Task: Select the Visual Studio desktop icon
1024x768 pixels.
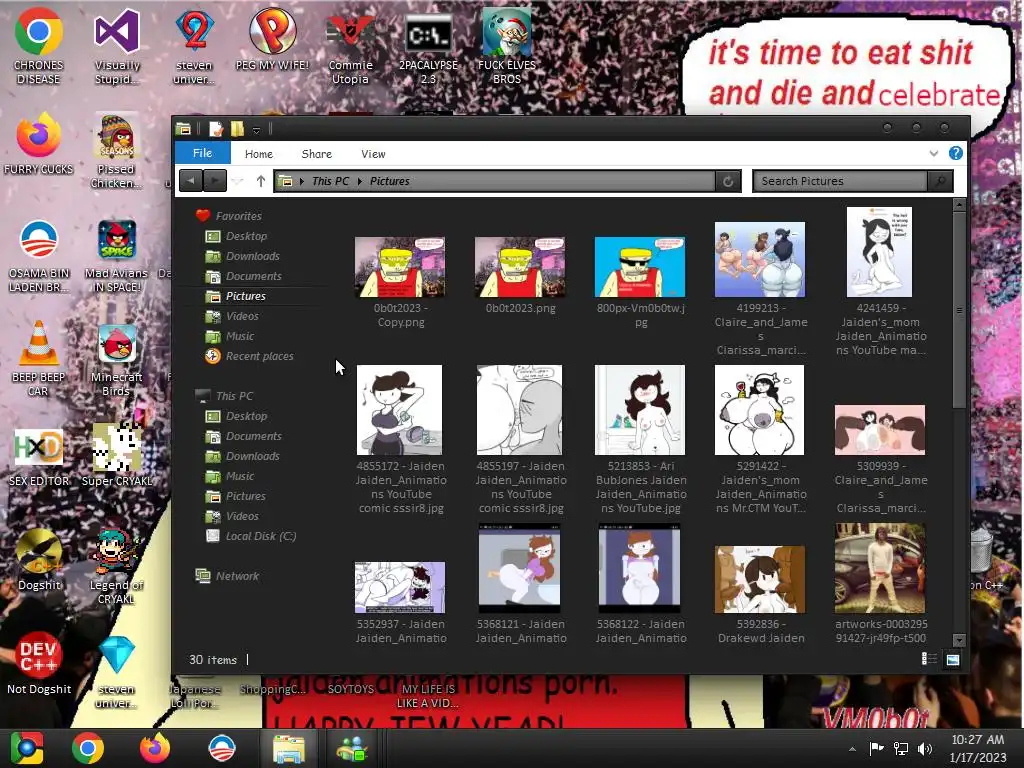Action: (x=117, y=46)
